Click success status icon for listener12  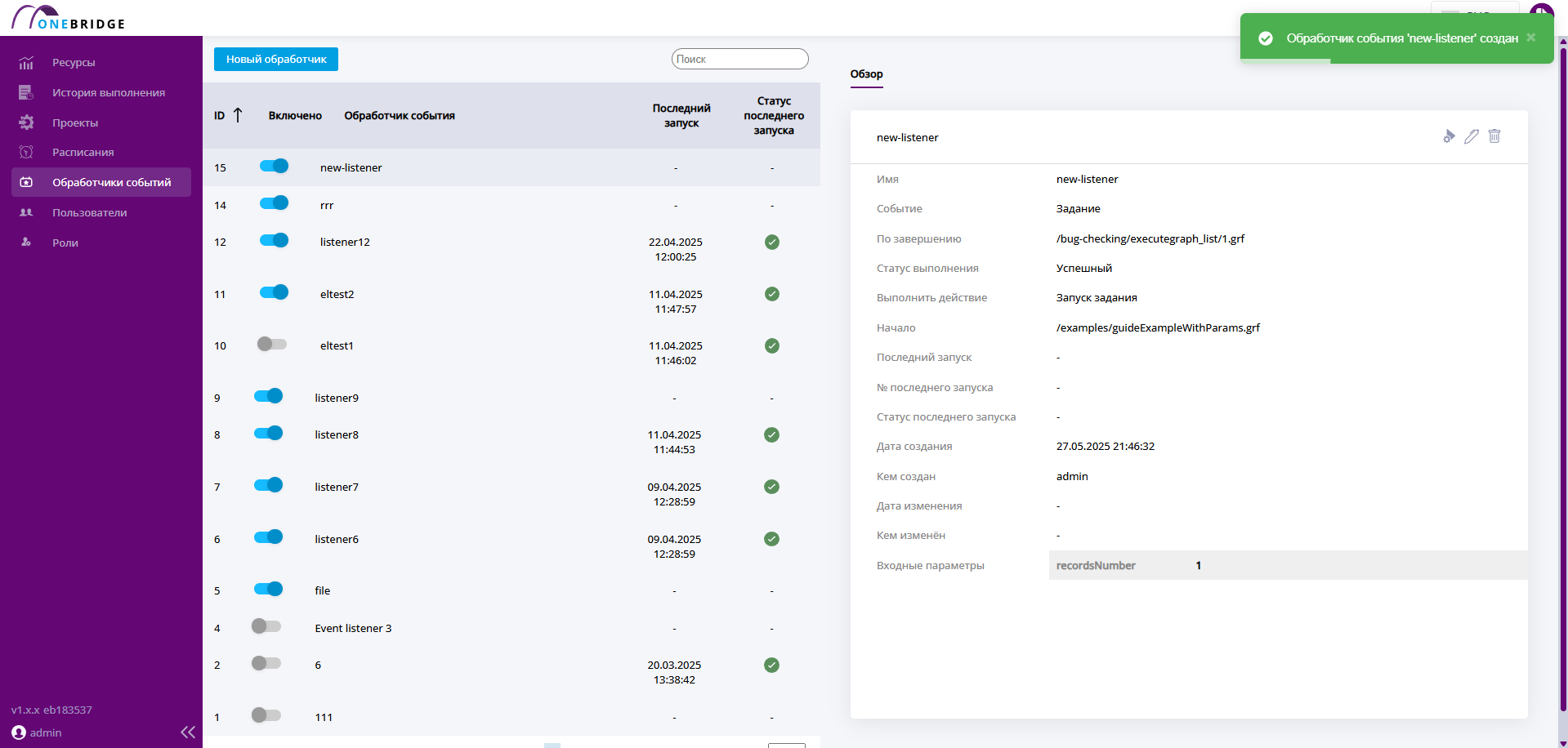(x=772, y=242)
